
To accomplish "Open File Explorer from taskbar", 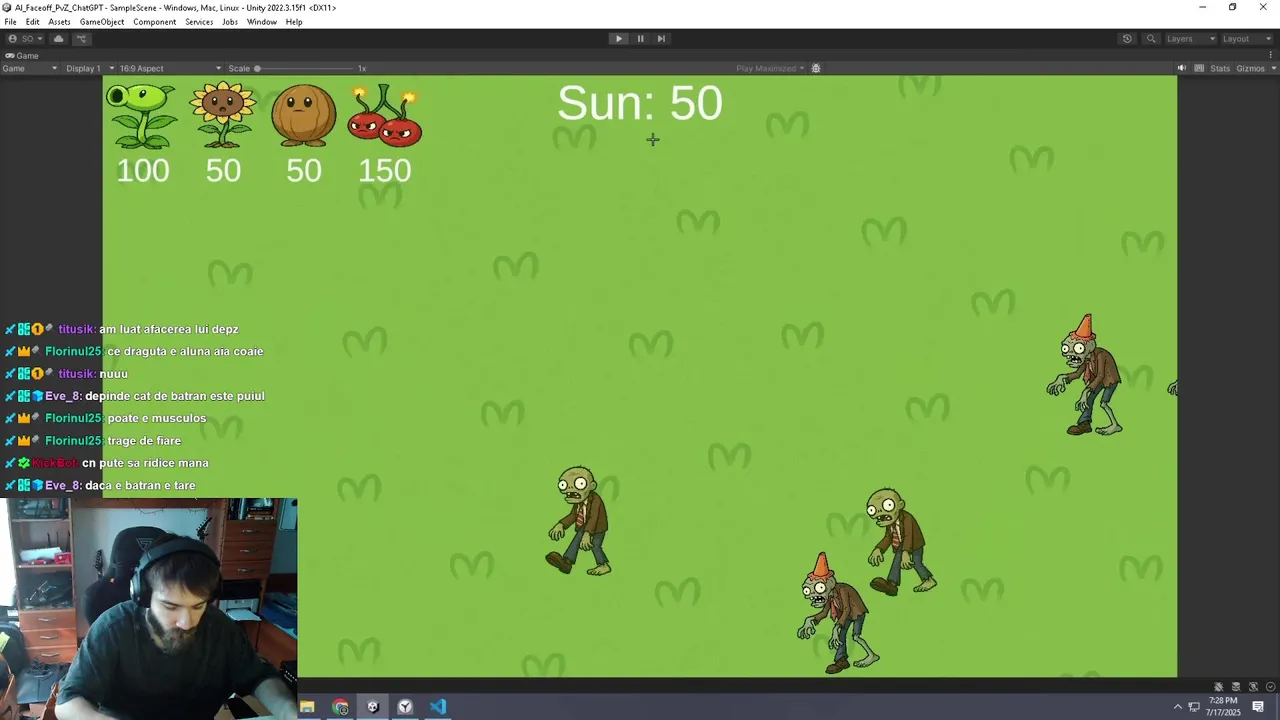I will [x=307, y=707].
